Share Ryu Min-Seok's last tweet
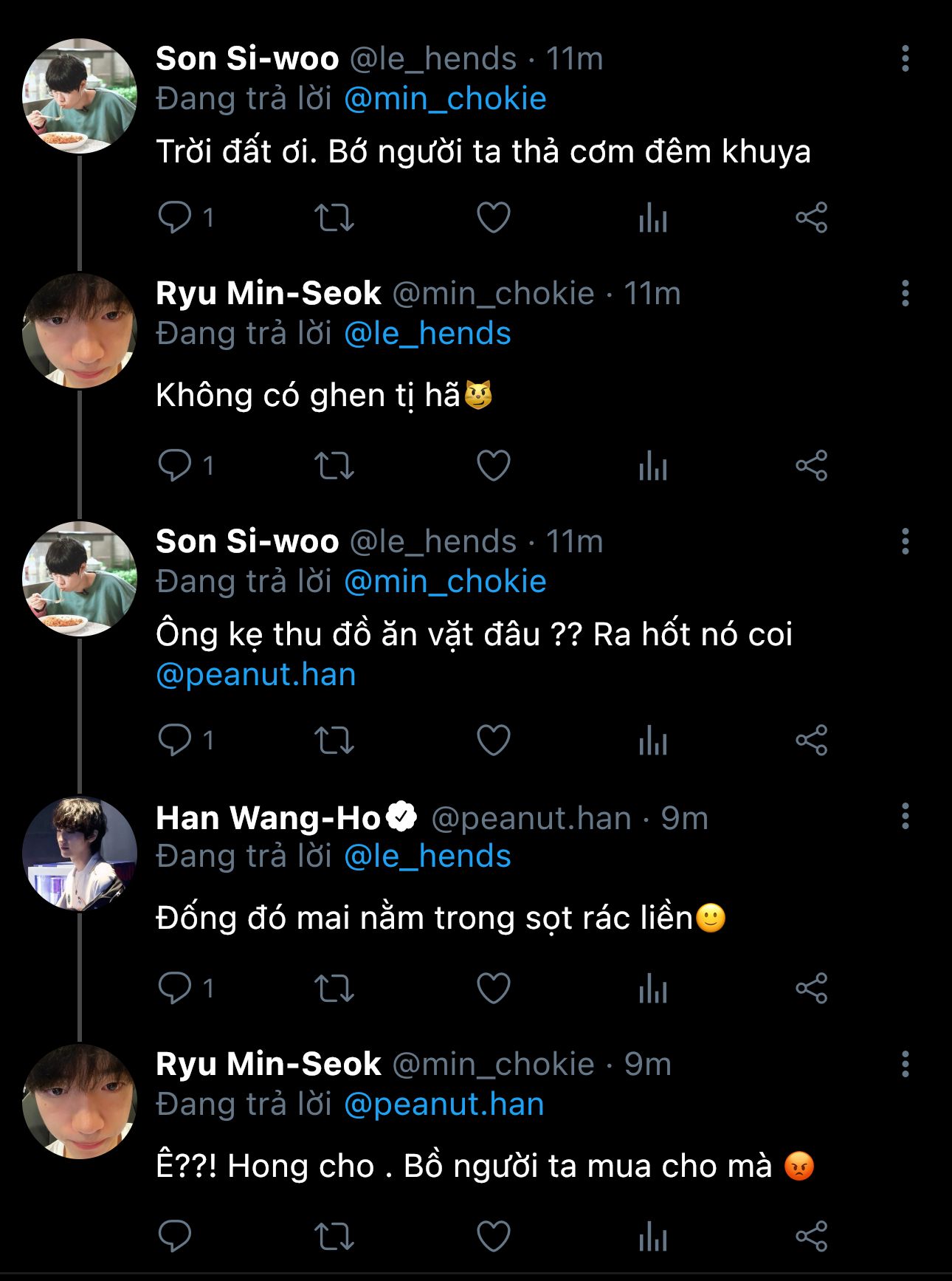The height and width of the screenshot is (1281, 952). [811, 1236]
